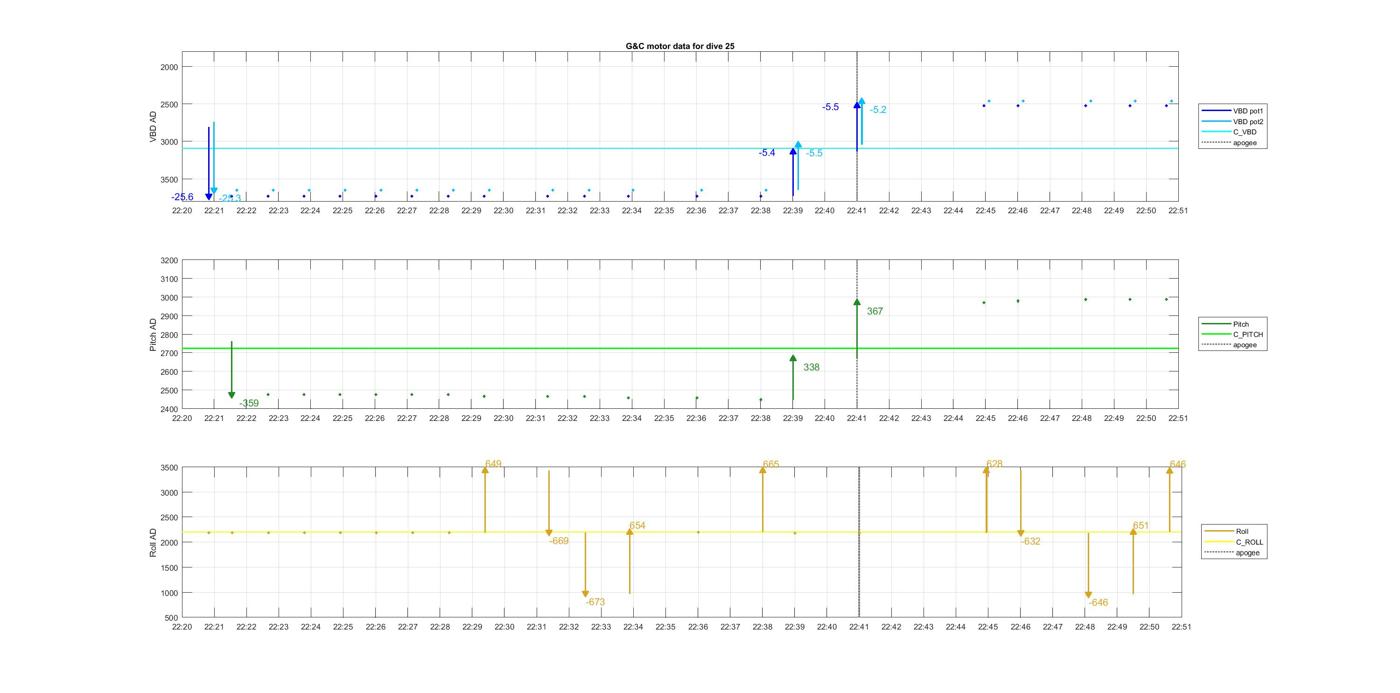This screenshot has width=1400, height=693.
Task: Click the '2000' tick on the VBD axis
Action: click(x=168, y=67)
